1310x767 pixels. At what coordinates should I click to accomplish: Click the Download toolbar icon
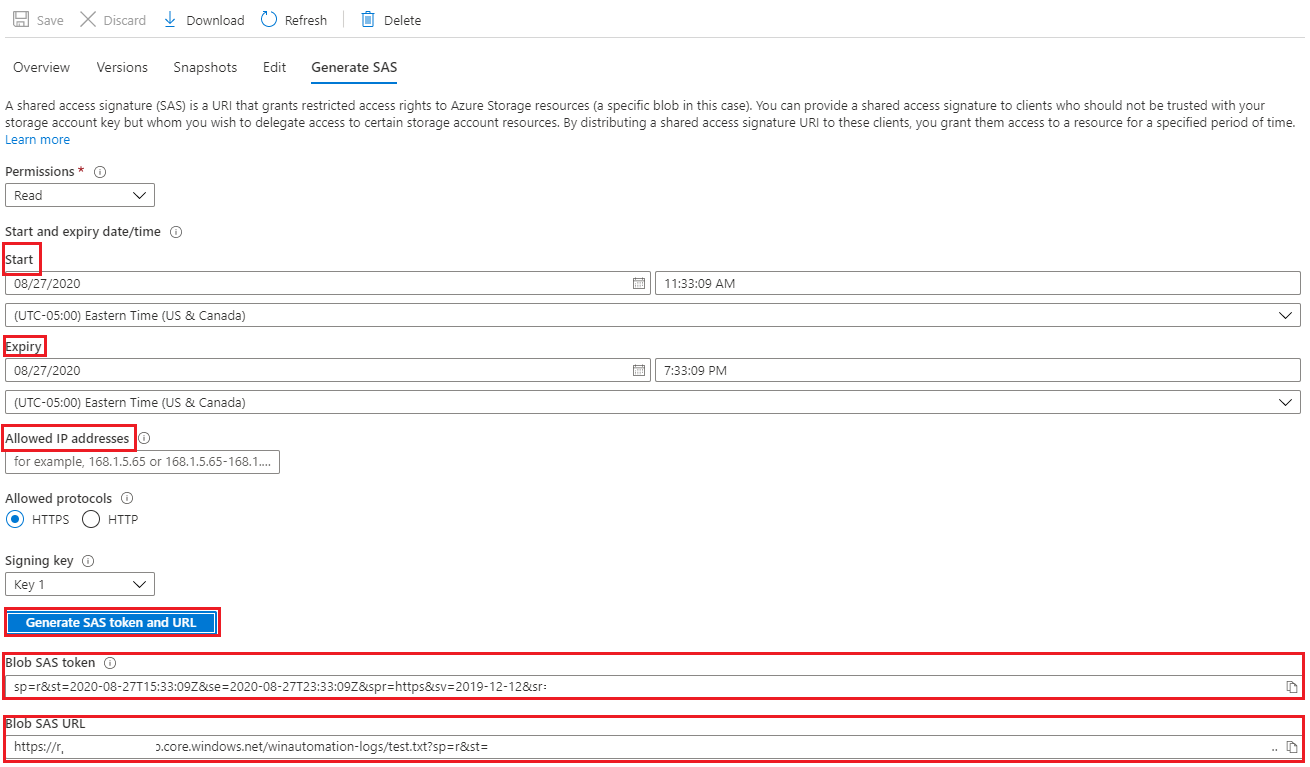tap(170, 20)
